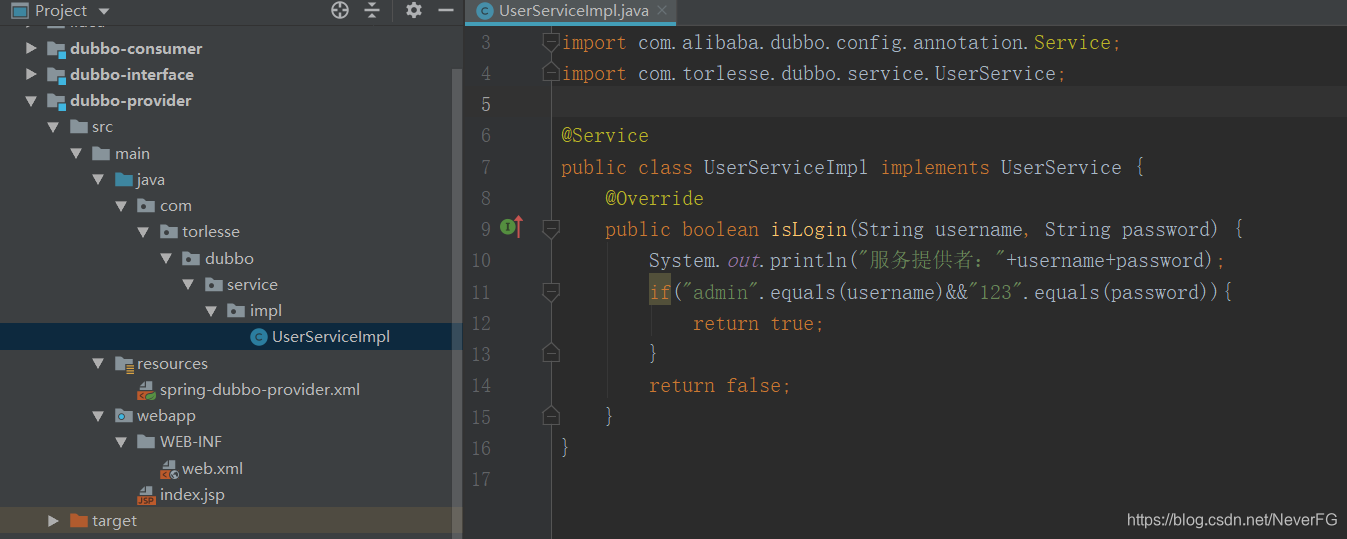Click line number 5 in the gutter
The width and height of the screenshot is (1347, 539).
point(485,104)
